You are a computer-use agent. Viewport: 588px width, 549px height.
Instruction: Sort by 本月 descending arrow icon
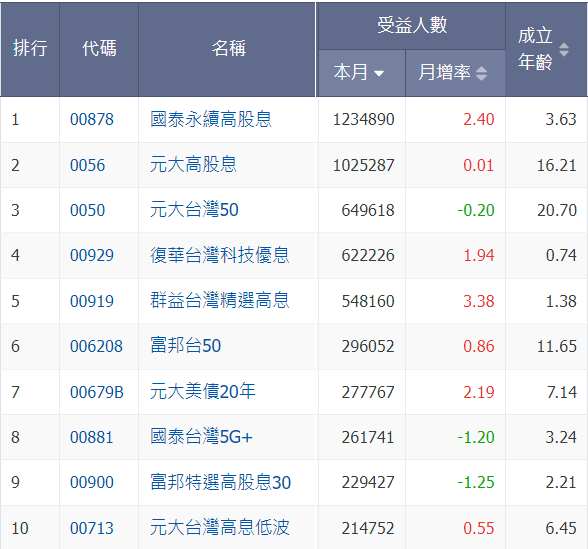pyautogui.click(x=379, y=73)
